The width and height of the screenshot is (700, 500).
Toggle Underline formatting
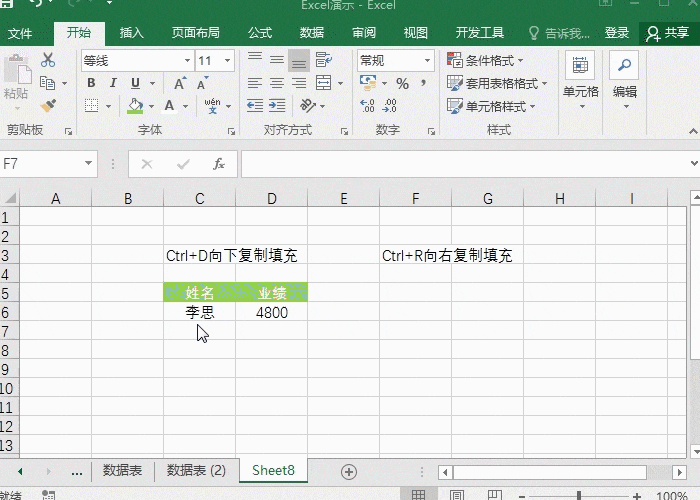click(135, 83)
